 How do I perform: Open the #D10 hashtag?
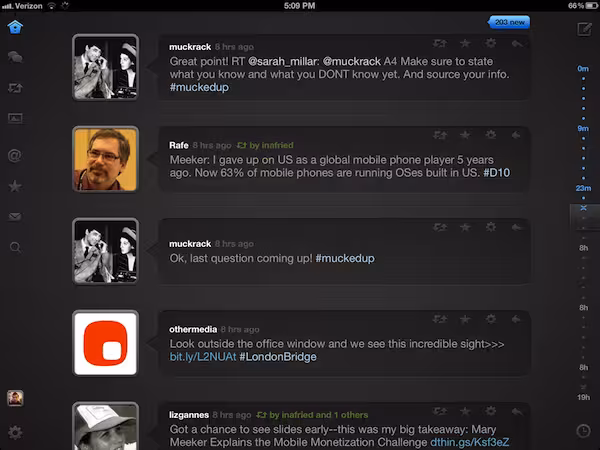(x=496, y=173)
